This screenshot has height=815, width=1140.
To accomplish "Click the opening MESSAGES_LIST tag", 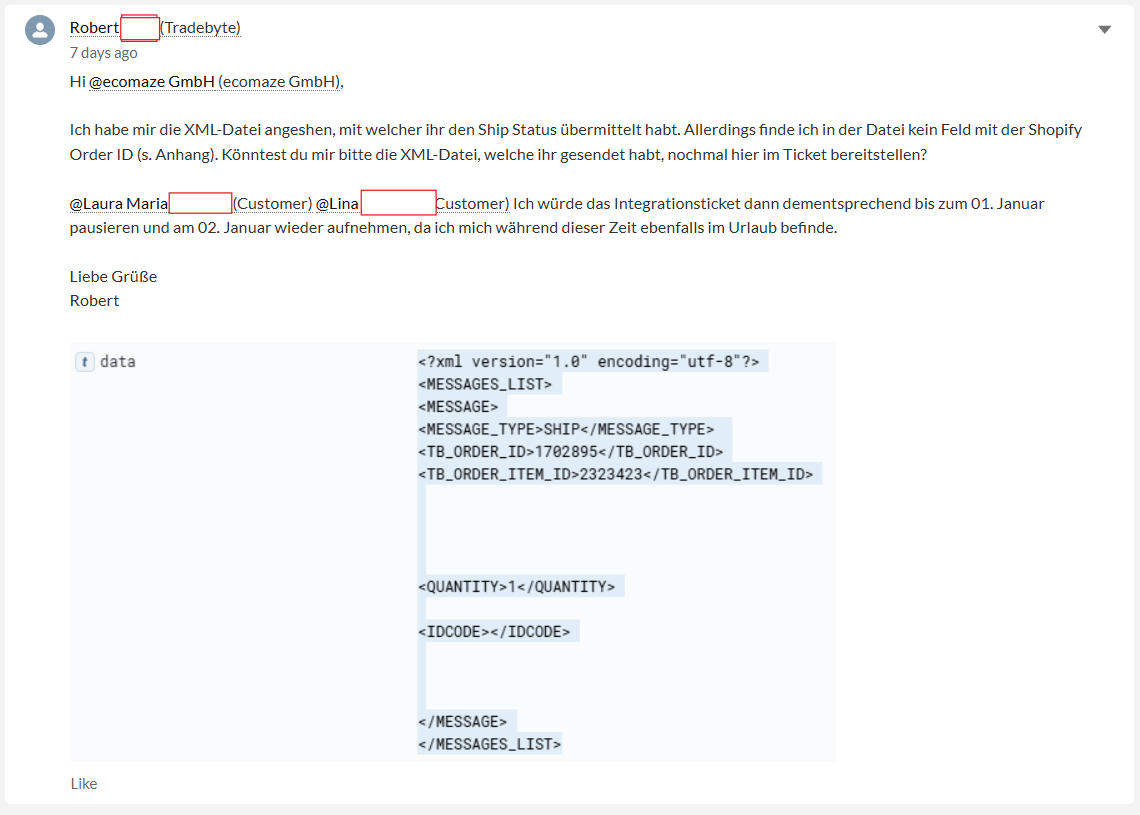I will 485,384.
